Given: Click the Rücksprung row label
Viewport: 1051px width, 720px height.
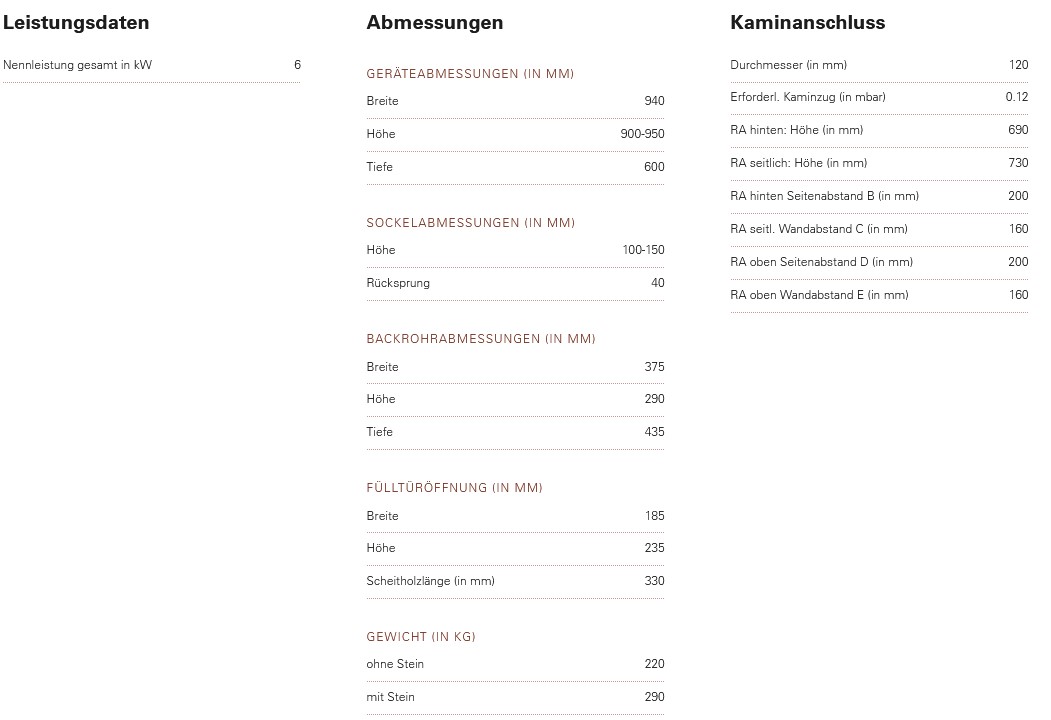Looking at the screenshot, I should [x=398, y=283].
